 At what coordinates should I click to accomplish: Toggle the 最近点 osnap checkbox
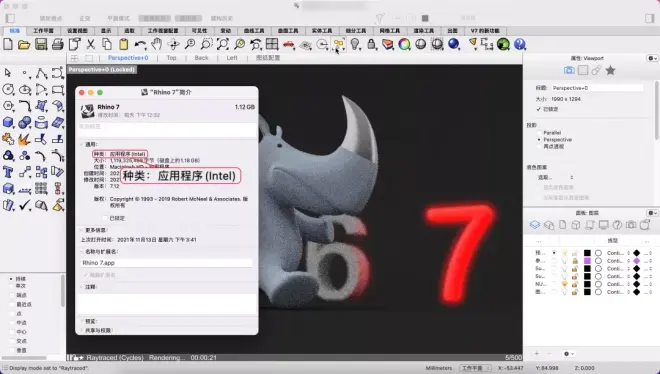(12, 304)
